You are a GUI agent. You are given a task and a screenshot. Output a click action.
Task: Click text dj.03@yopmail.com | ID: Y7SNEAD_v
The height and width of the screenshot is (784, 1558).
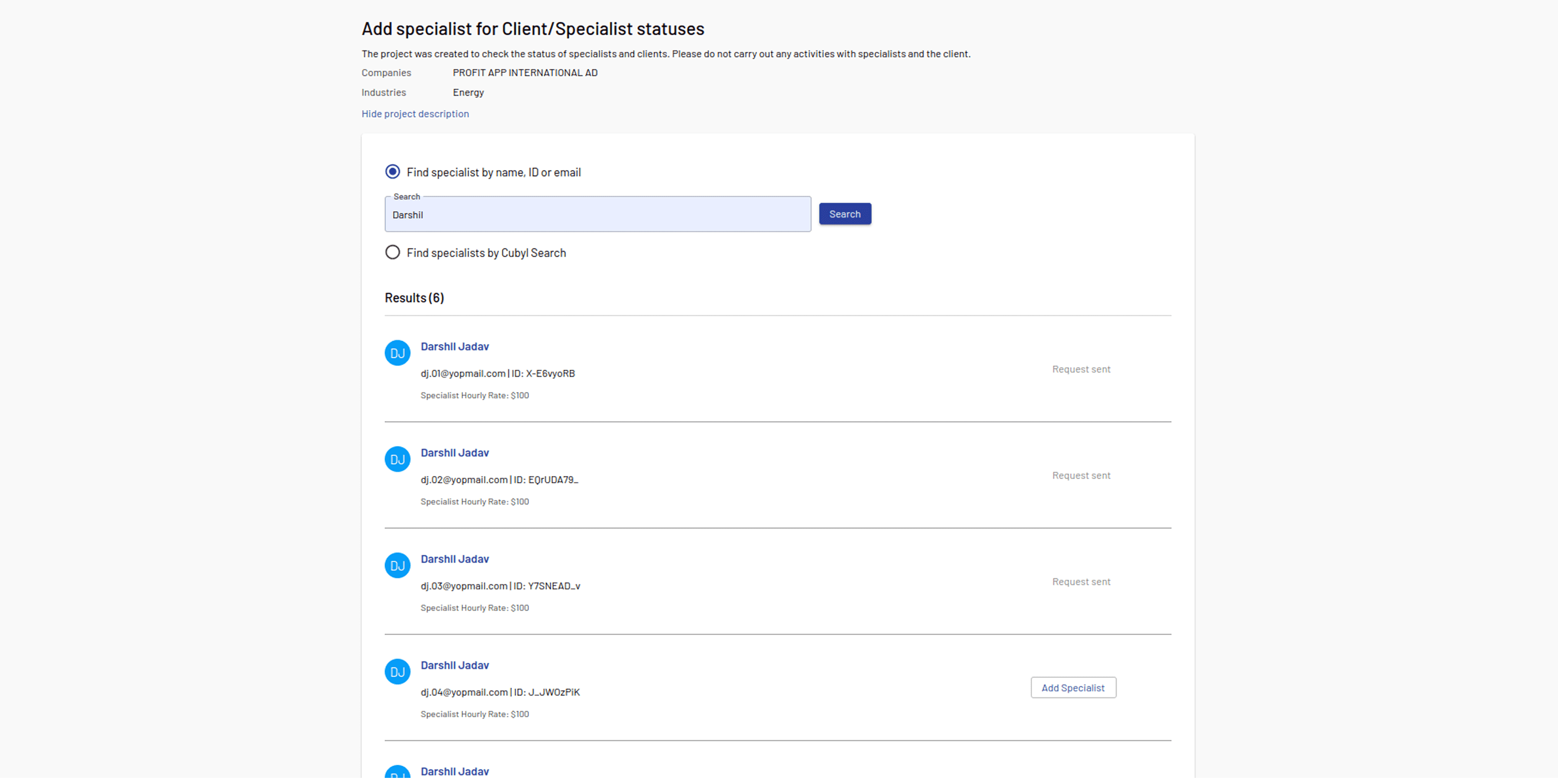pyautogui.click(x=500, y=586)
